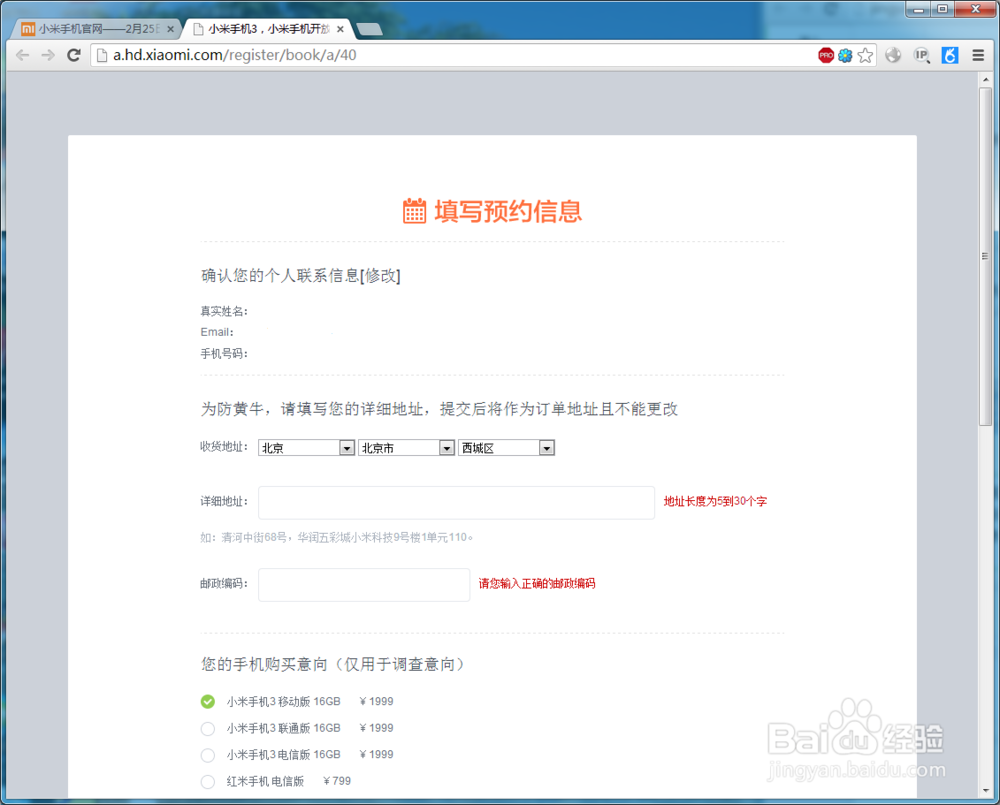This screenshot has height=805, width=1000.
Task: Open the district dropdown showing 西城区
Action: coord(506,448)
